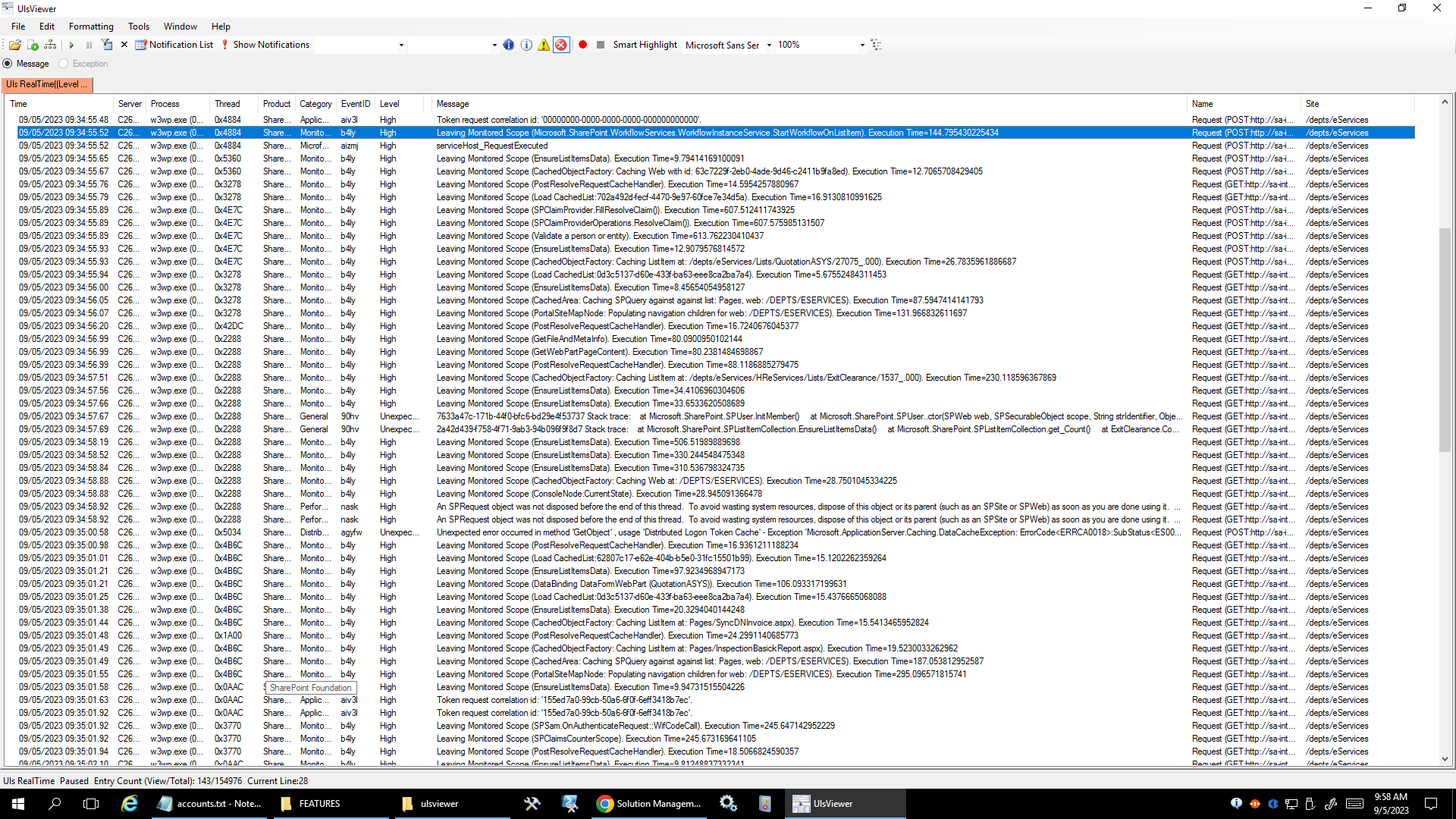Screen dimensions: 1456x819
Task: Toggle the dark blue verbose info level icon
Action: (x=509, y=45)
